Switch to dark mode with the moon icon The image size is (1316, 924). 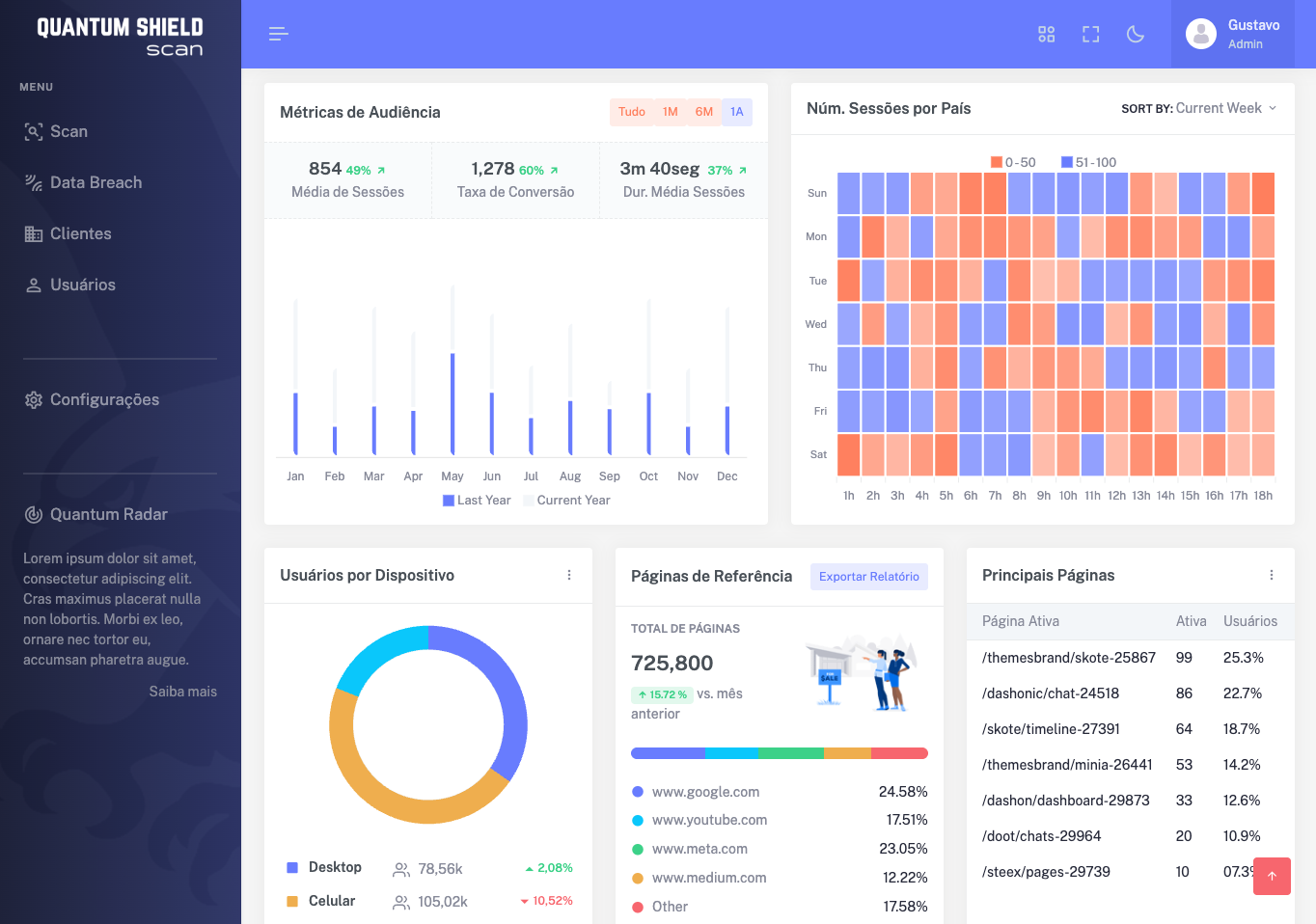(1136, 35)
